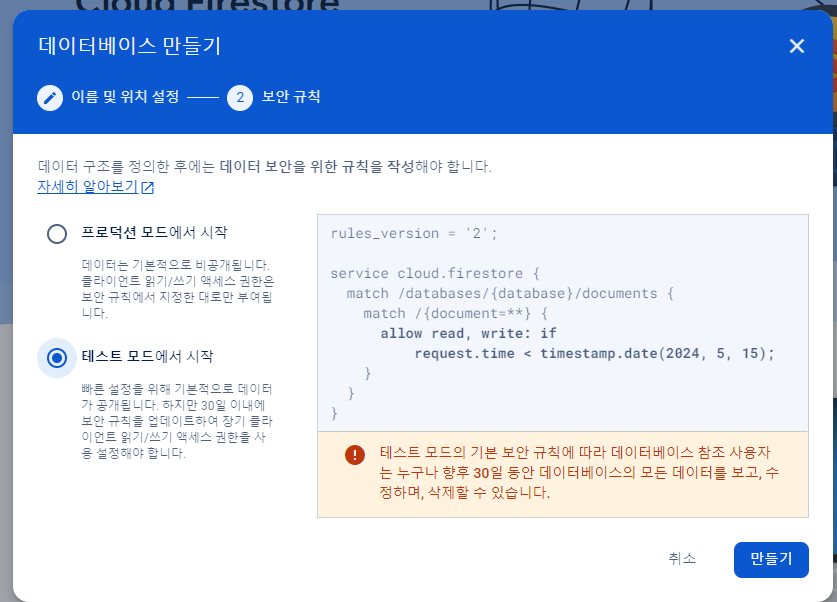Click the pencil edit icon for step one

50,98
